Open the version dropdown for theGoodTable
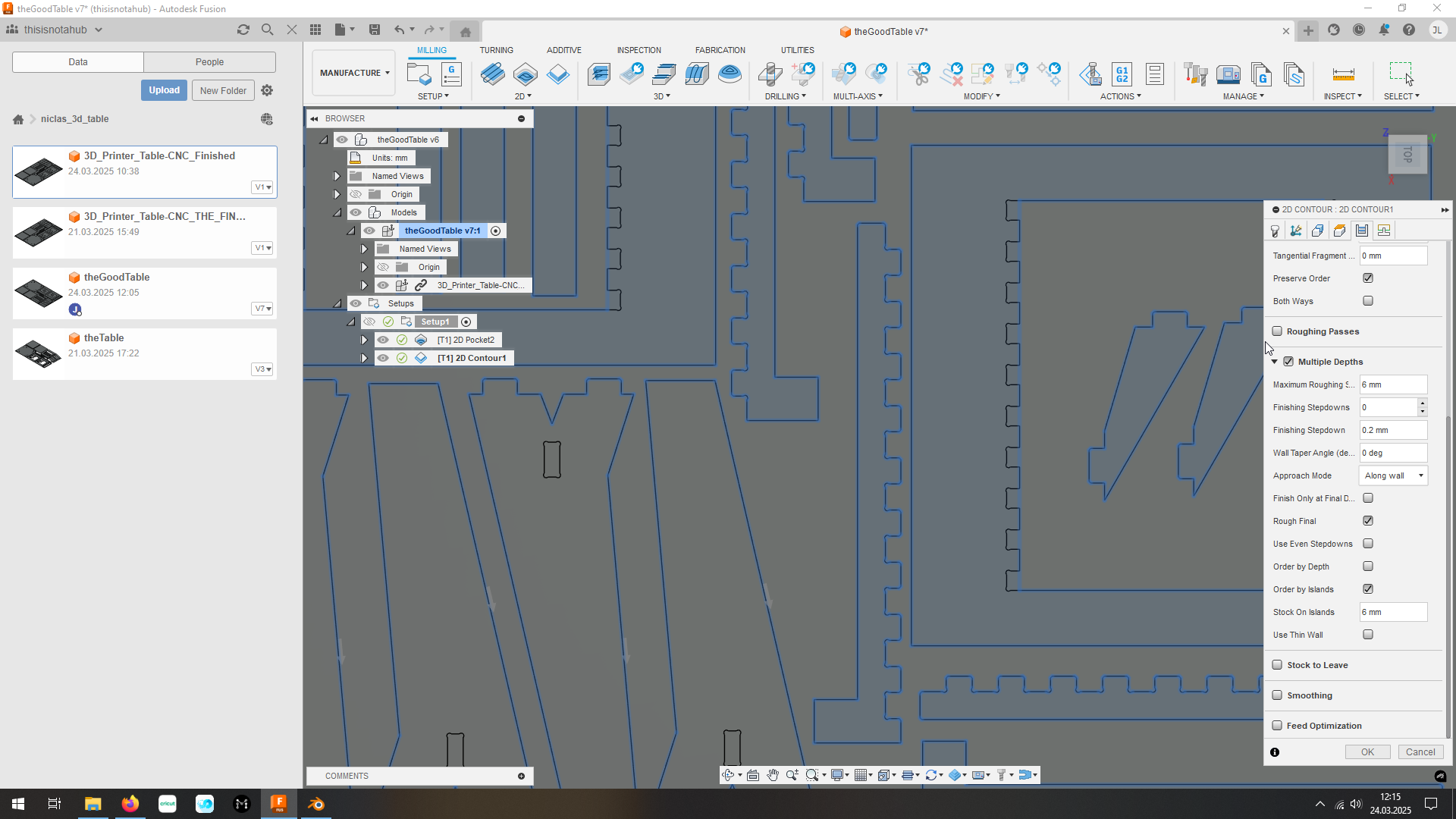This screenshot has height=819, width=1456. [262, 309]
